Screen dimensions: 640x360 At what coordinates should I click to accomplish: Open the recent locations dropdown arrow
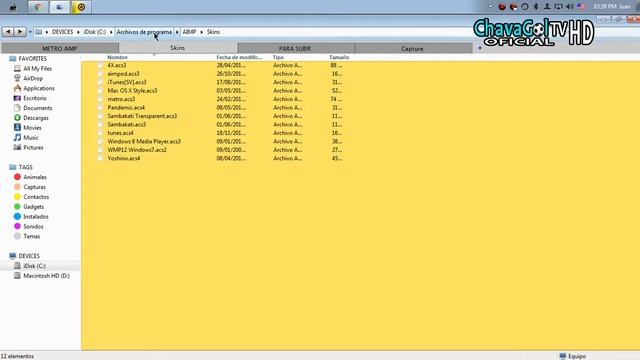point(30,32)
